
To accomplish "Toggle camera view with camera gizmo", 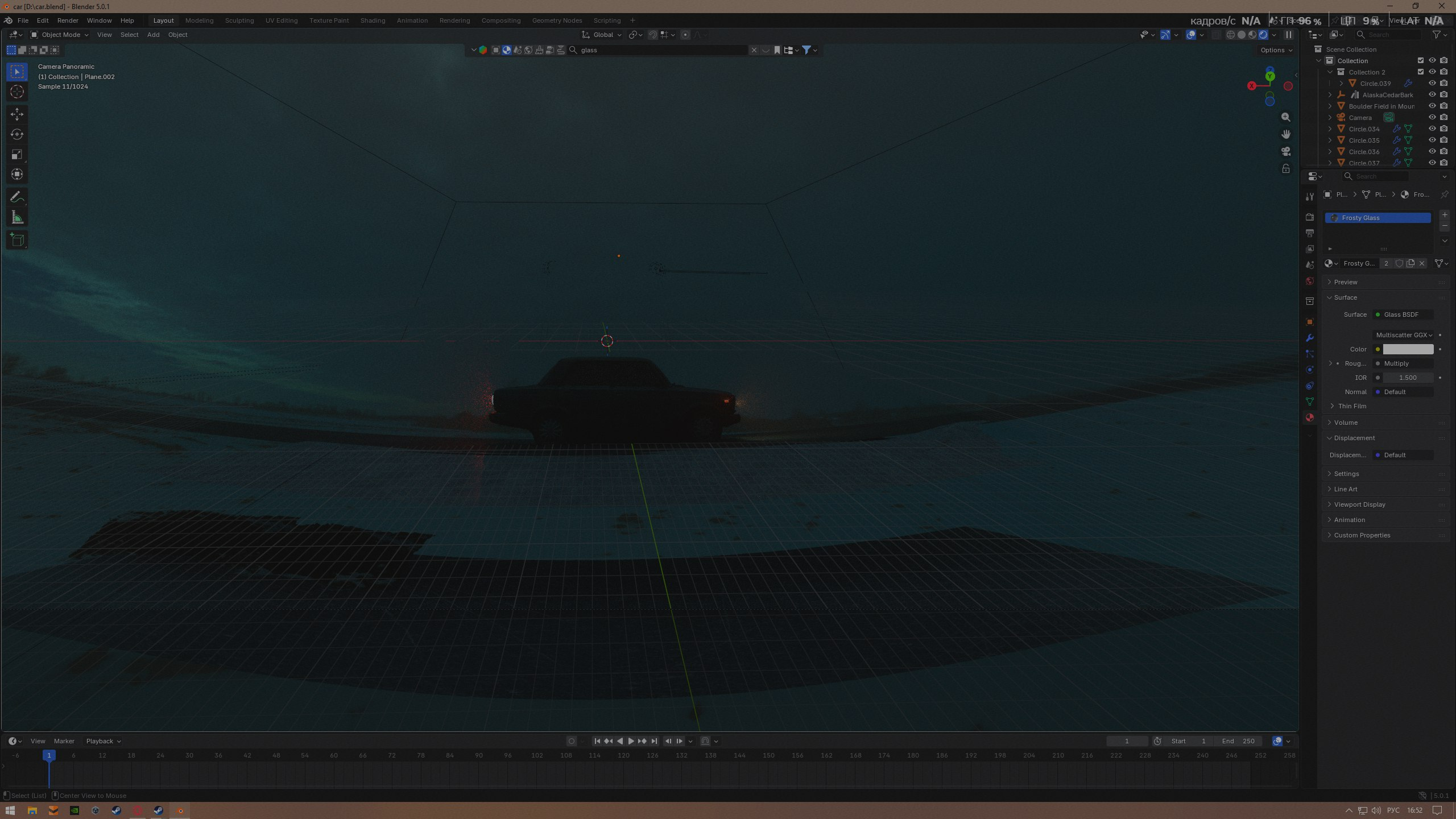I will (x=1285, y=151).
